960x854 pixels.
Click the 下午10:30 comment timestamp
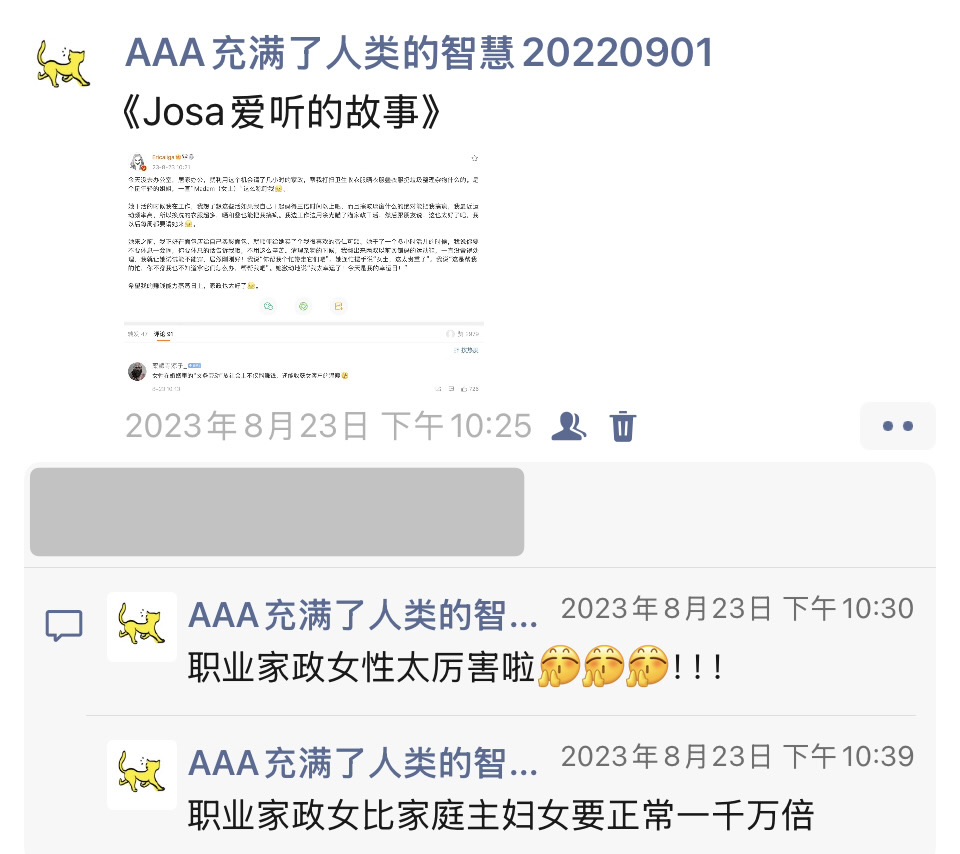(x=737, y=609)
